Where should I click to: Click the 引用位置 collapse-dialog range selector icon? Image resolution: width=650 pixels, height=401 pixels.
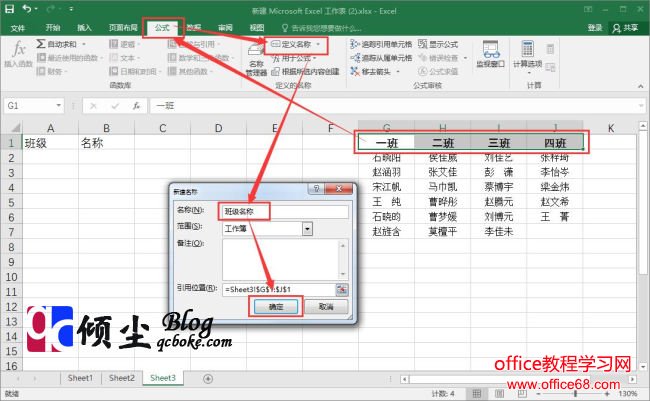[x=342, y=289]
